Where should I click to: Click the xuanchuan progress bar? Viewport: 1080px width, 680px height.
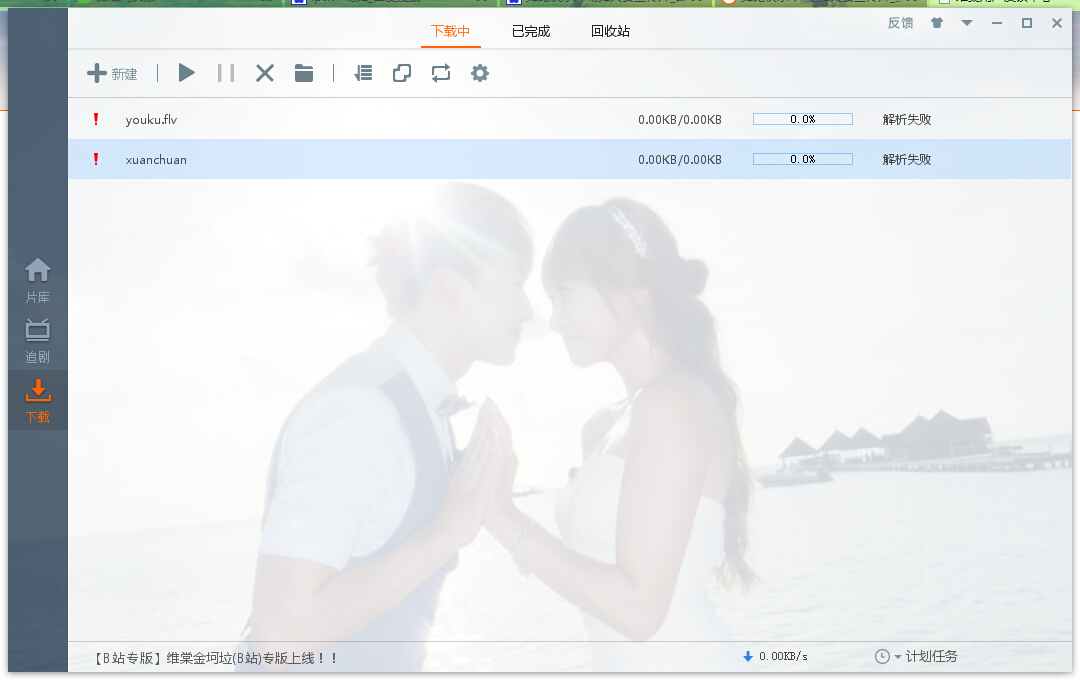coord(802,159)
